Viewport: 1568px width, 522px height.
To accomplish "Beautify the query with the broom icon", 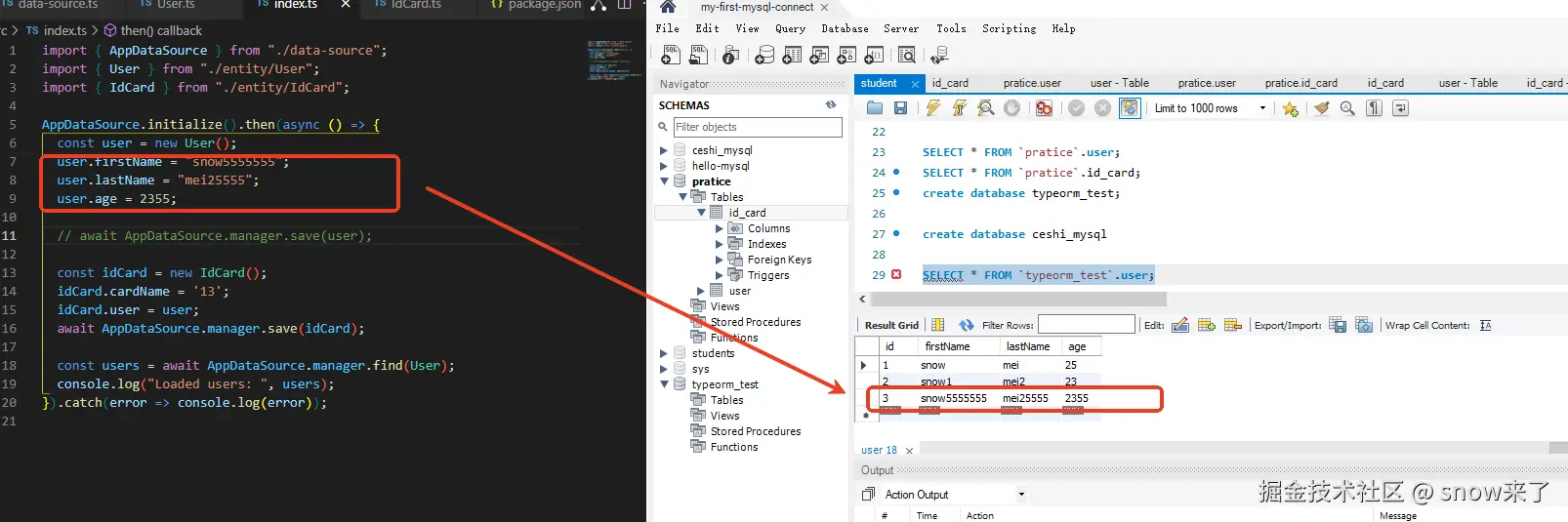I will pyautogui.click(x=1321, y=108).
